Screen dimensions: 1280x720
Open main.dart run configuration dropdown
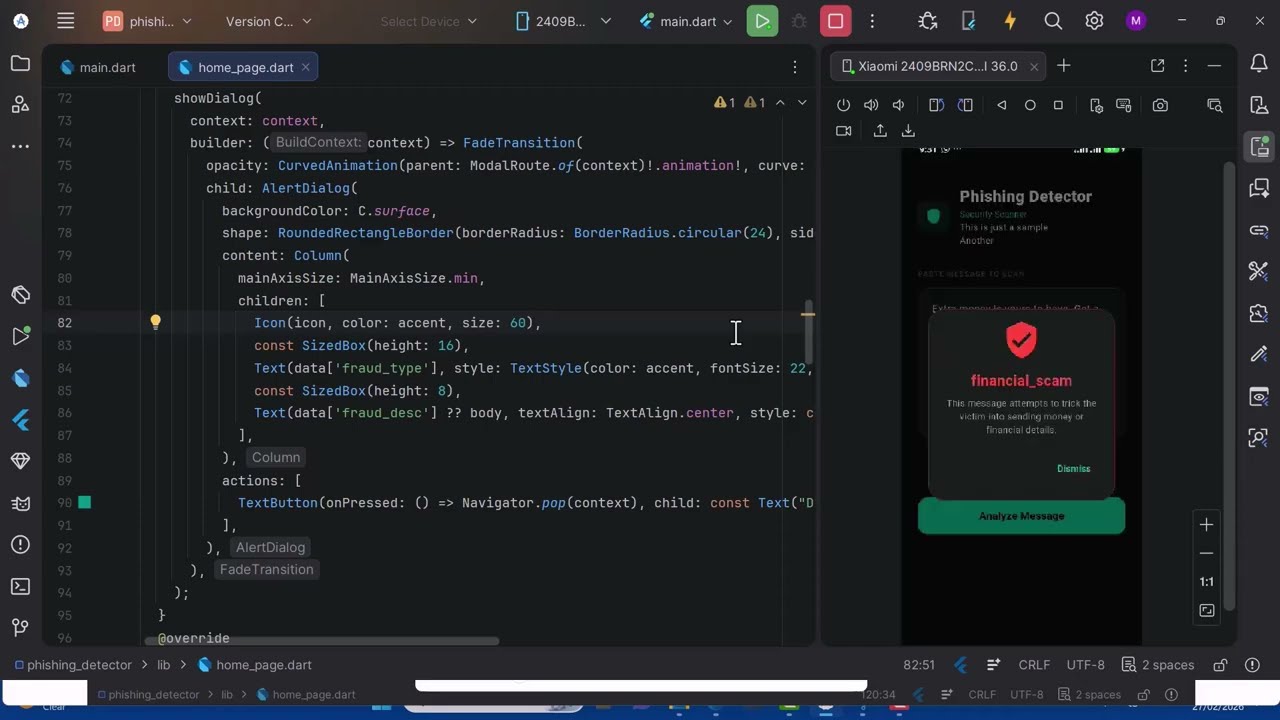(x=686, y=21)
